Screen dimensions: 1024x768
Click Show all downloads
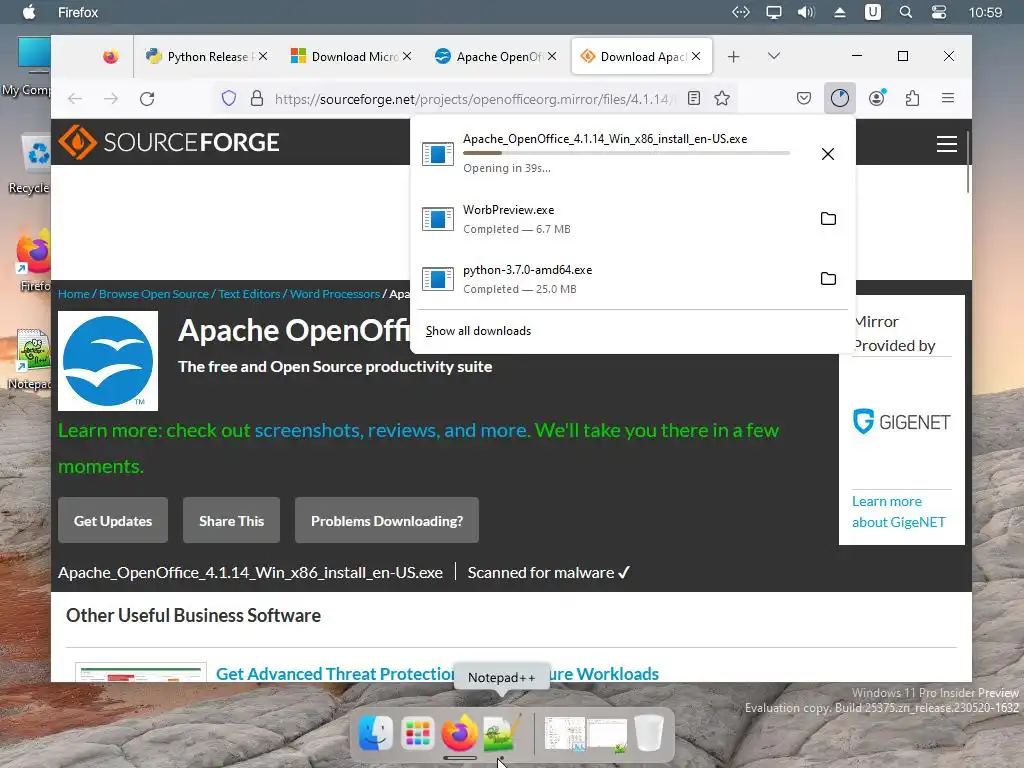tap(478, 331)
